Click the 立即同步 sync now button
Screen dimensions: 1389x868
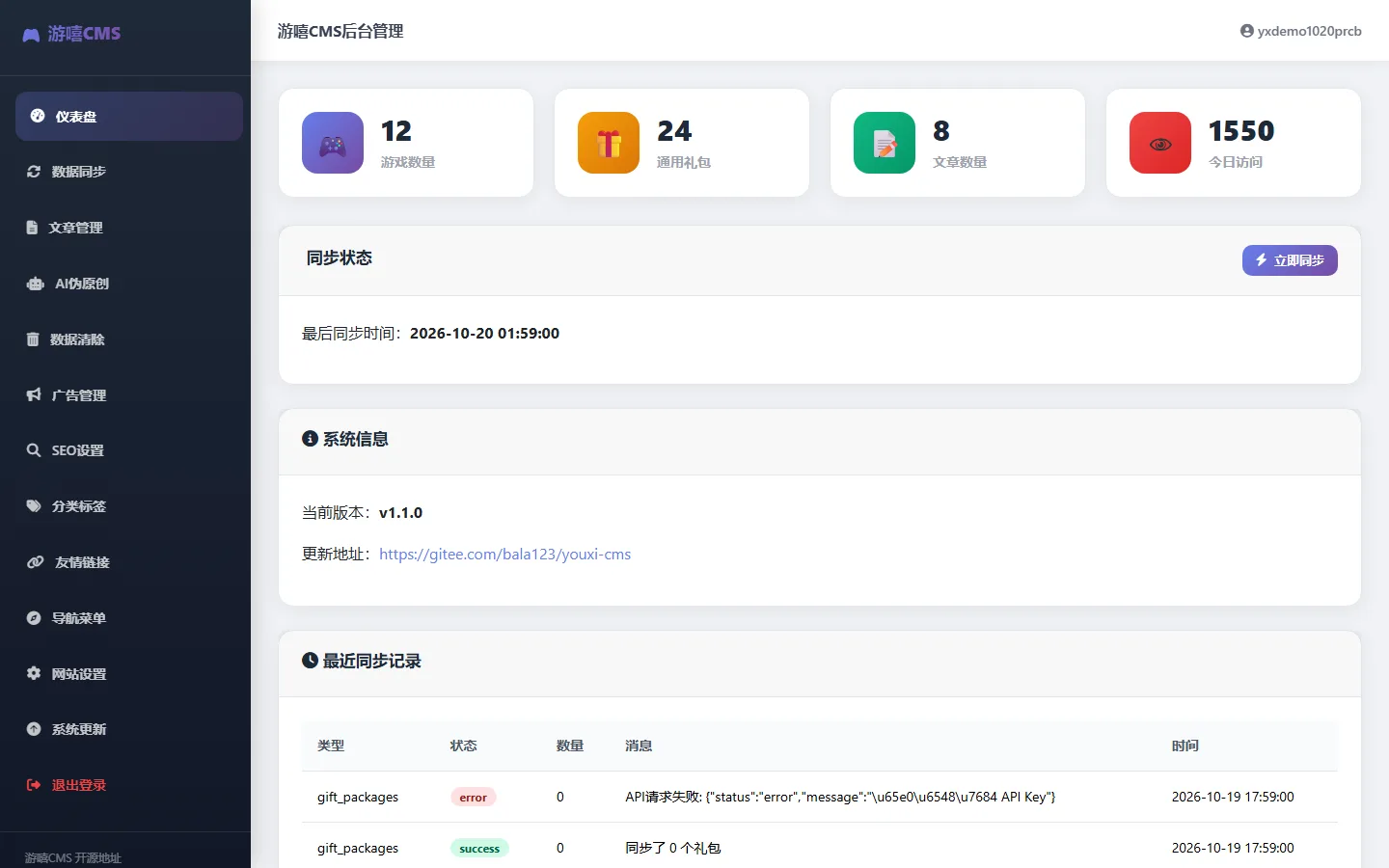[1290, 260]
